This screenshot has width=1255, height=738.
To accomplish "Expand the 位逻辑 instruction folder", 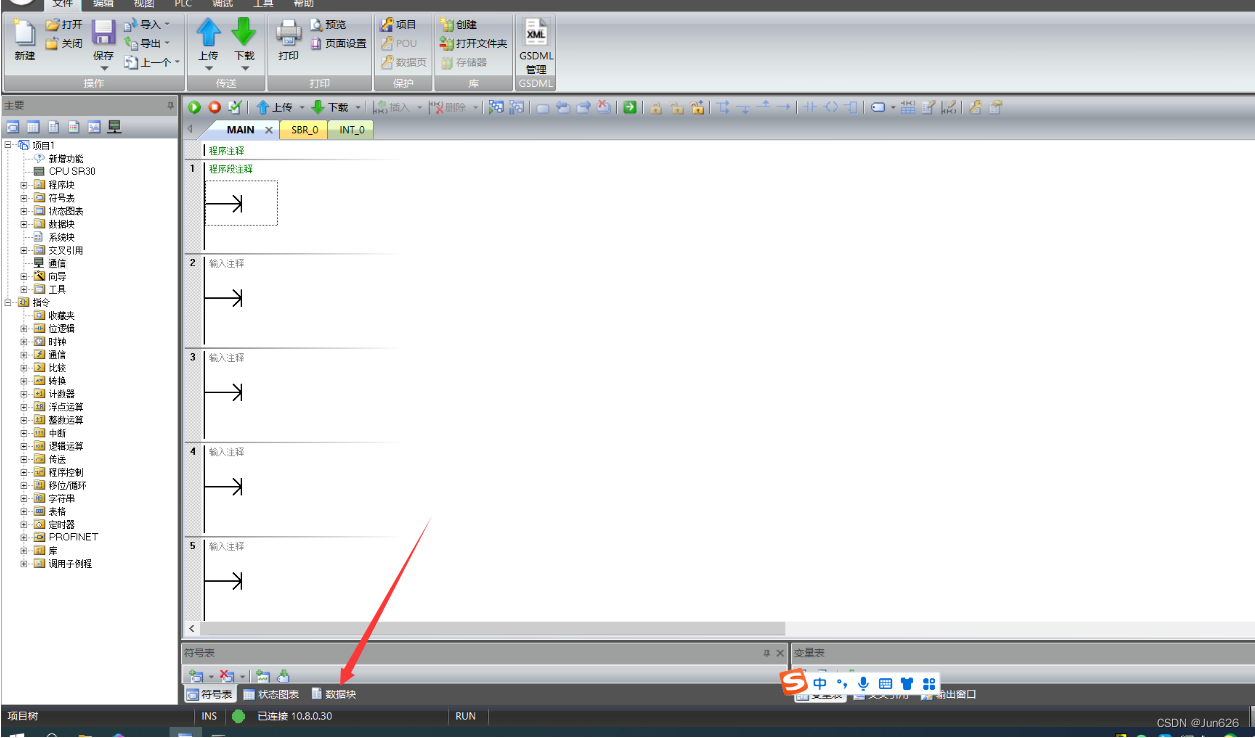I will coord(24,328).
